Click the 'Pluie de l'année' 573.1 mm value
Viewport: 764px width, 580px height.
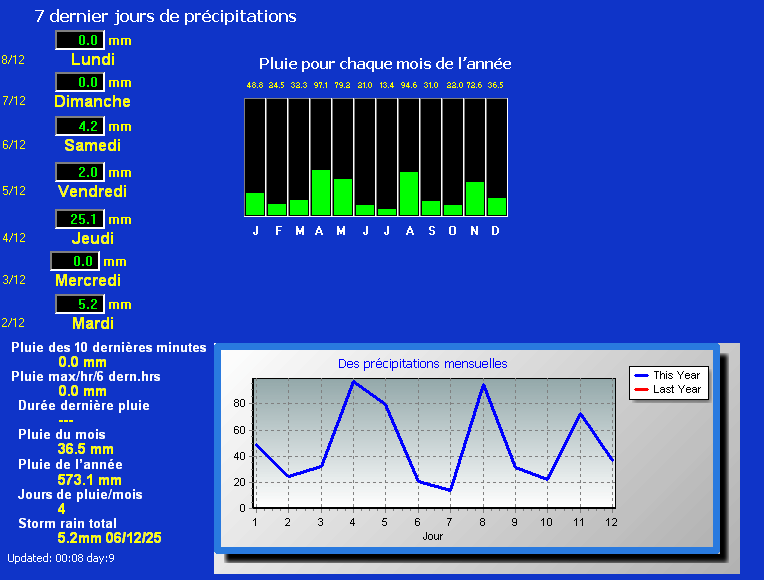tap(89, 480)
